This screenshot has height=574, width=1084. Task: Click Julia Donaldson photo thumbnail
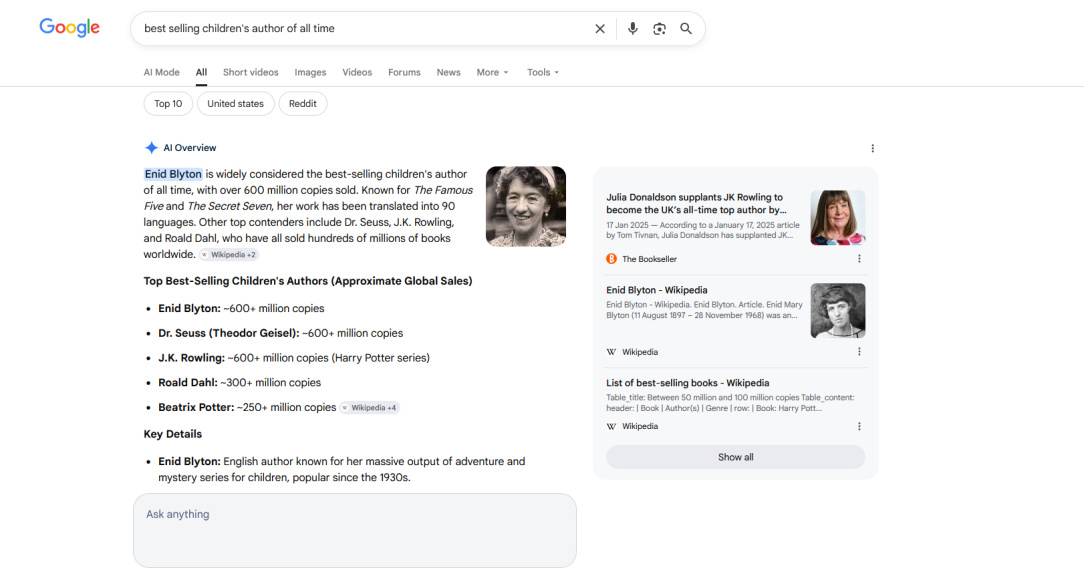coord(838,218)
